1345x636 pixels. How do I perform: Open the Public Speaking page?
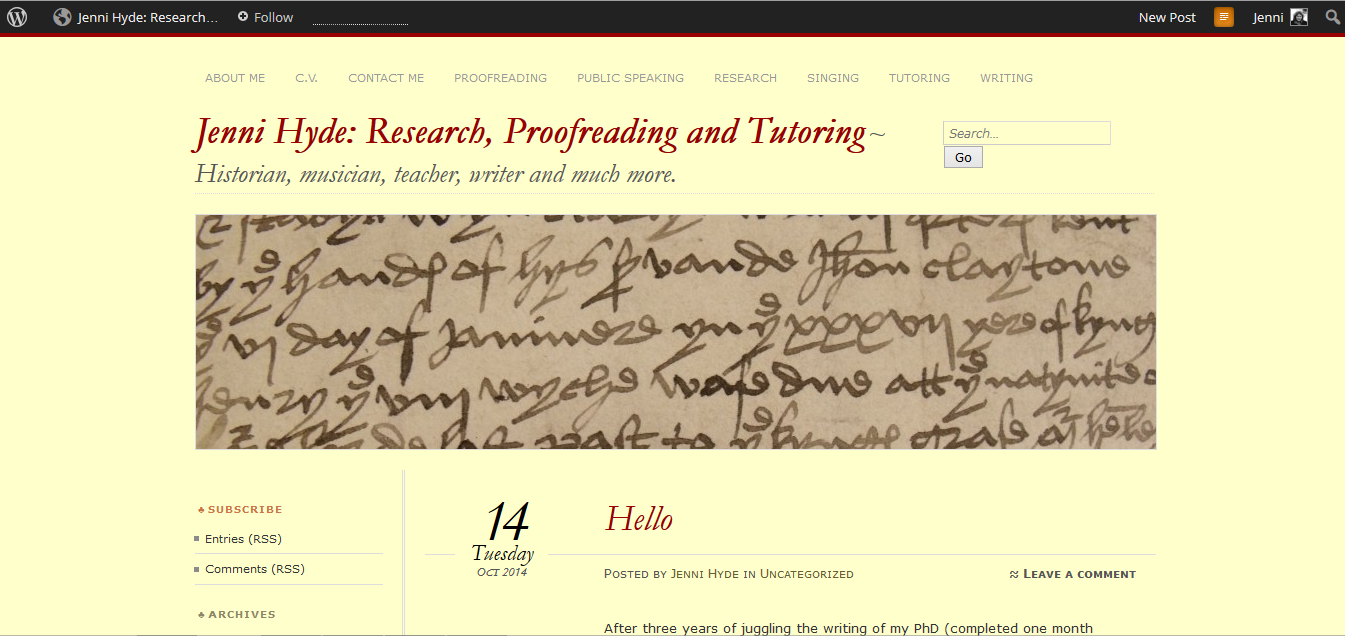tap(630, 78)
